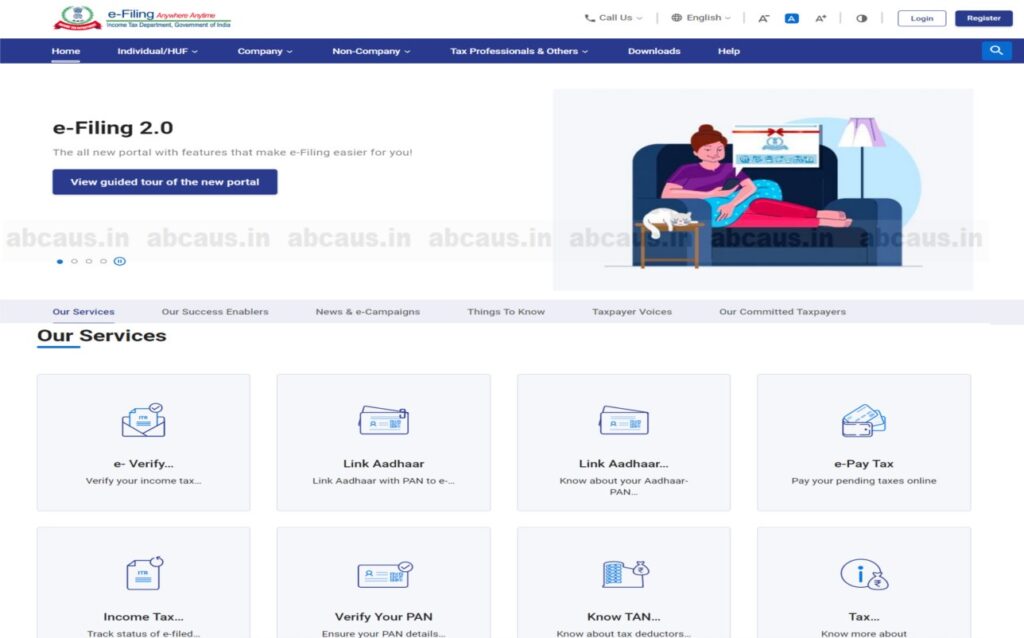Image resolution: width=1024 pixels, height=638 pixels.
Task: Click the Tax information 'Know more about' card
Action: tap(863, 590)
